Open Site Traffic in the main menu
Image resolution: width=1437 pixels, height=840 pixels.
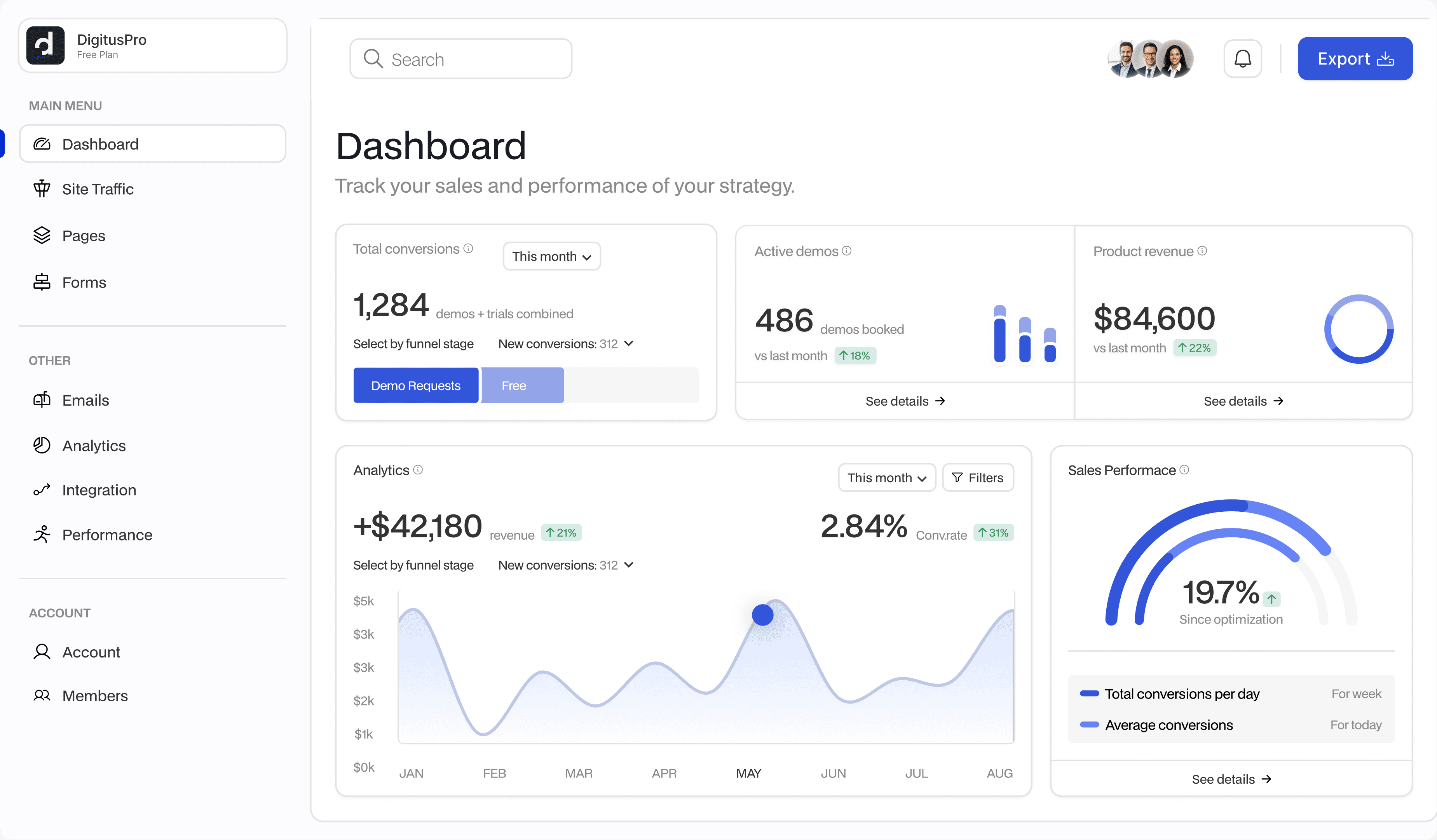coord(98,189)
